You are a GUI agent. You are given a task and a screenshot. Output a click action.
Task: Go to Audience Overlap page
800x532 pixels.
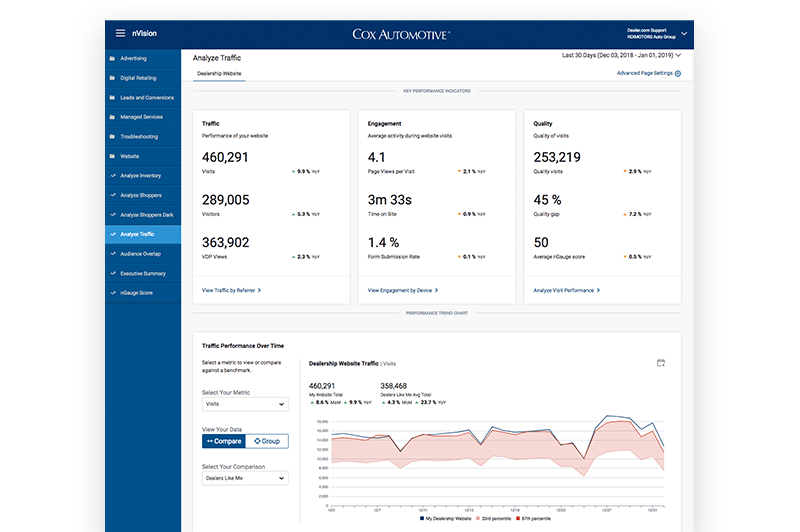pos(143,254)
